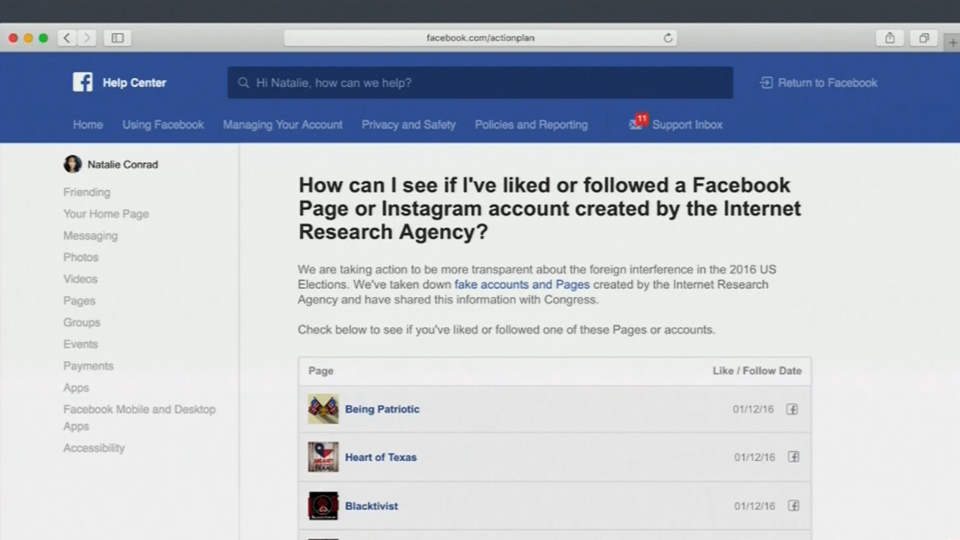
Task: Select Messaging in the sidebar
Action: pos(91,236)
